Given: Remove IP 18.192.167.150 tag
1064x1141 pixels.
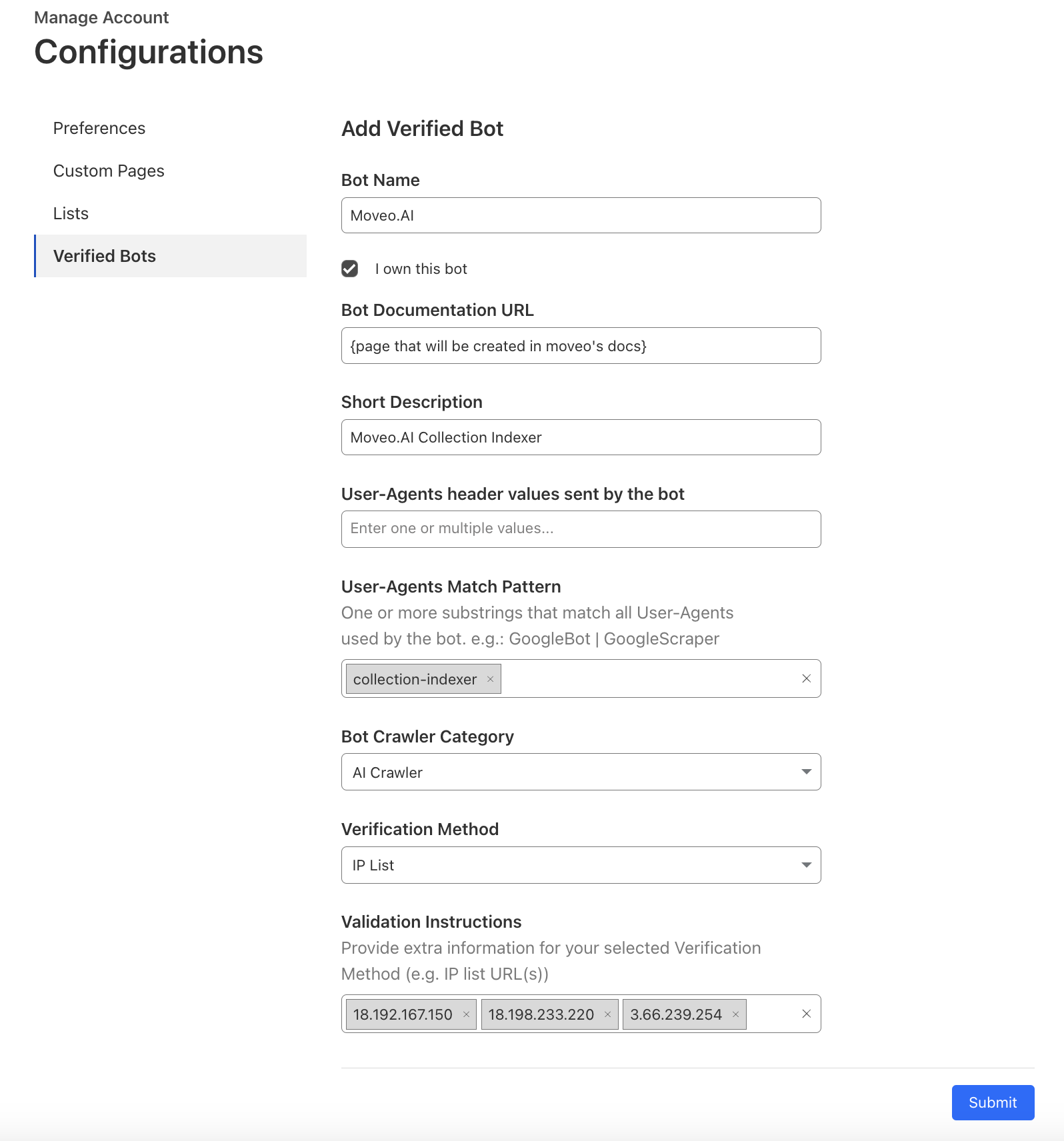Looking at the screenshot, I should (x=466, y=1014).
